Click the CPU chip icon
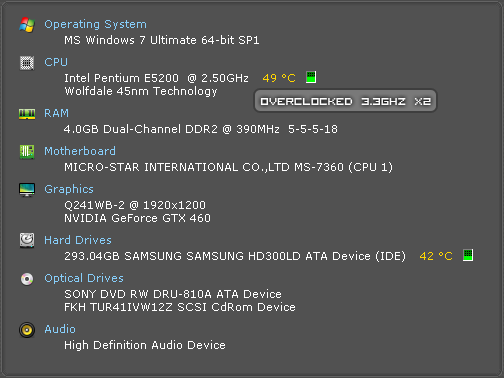Viewport: 504px width, 378px height. (x=27, y=63)
